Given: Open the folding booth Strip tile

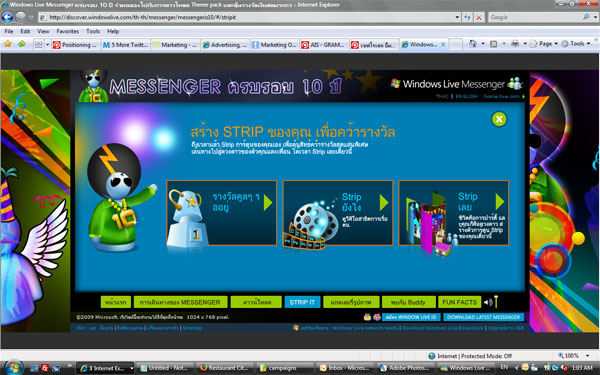Looking at the screenshot, I should [x=454, y=213].
